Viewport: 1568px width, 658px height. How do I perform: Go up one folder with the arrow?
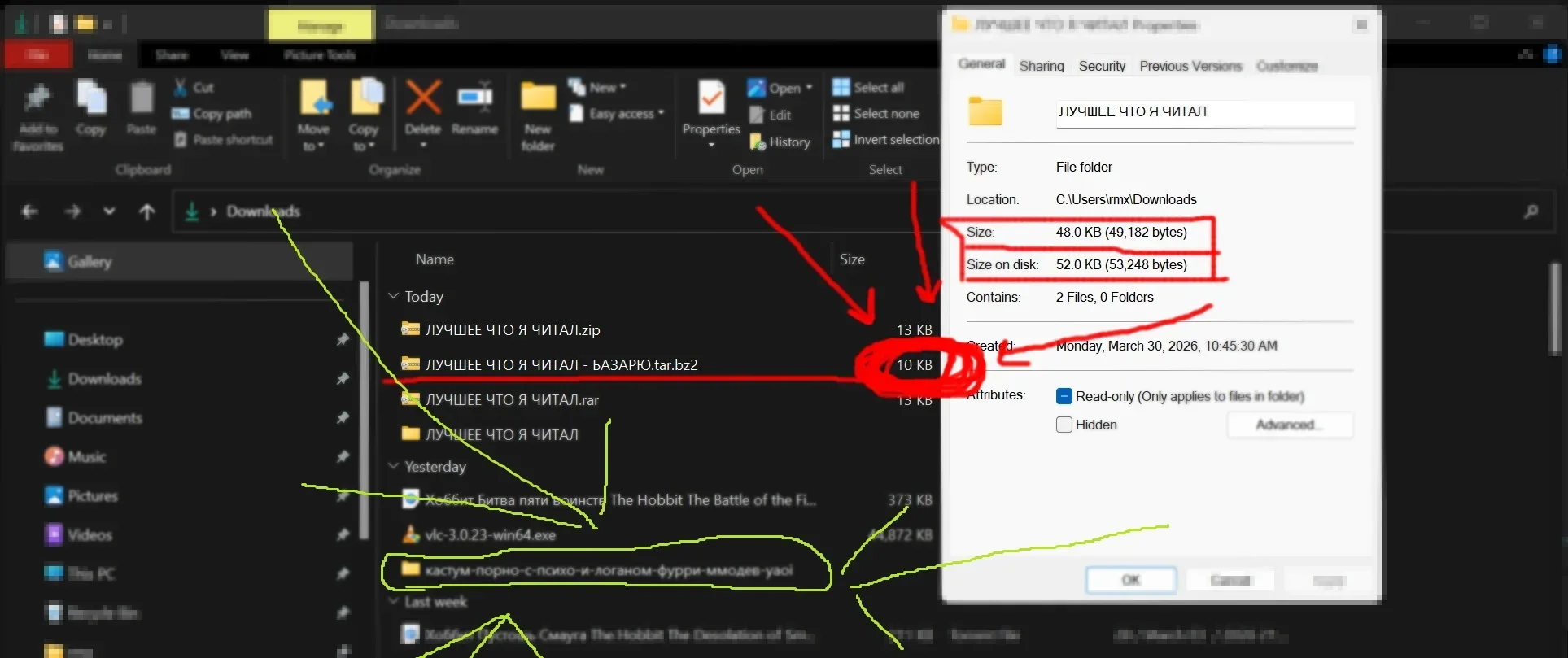(147, 212)
